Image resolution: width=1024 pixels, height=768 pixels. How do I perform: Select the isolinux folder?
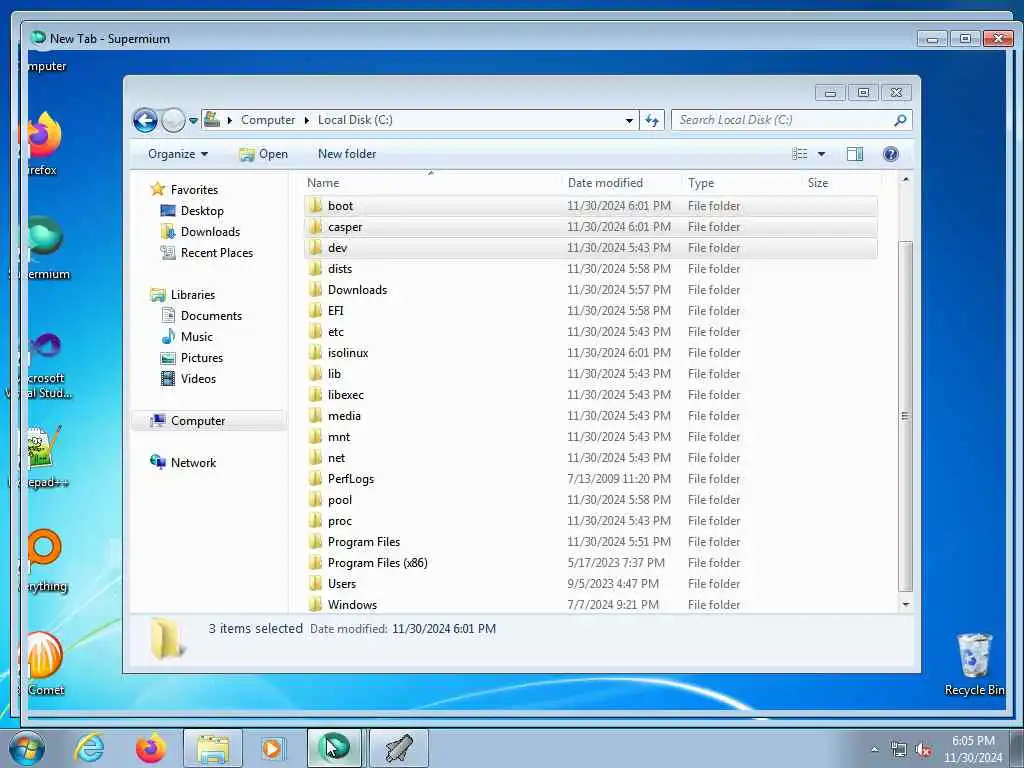348,353
